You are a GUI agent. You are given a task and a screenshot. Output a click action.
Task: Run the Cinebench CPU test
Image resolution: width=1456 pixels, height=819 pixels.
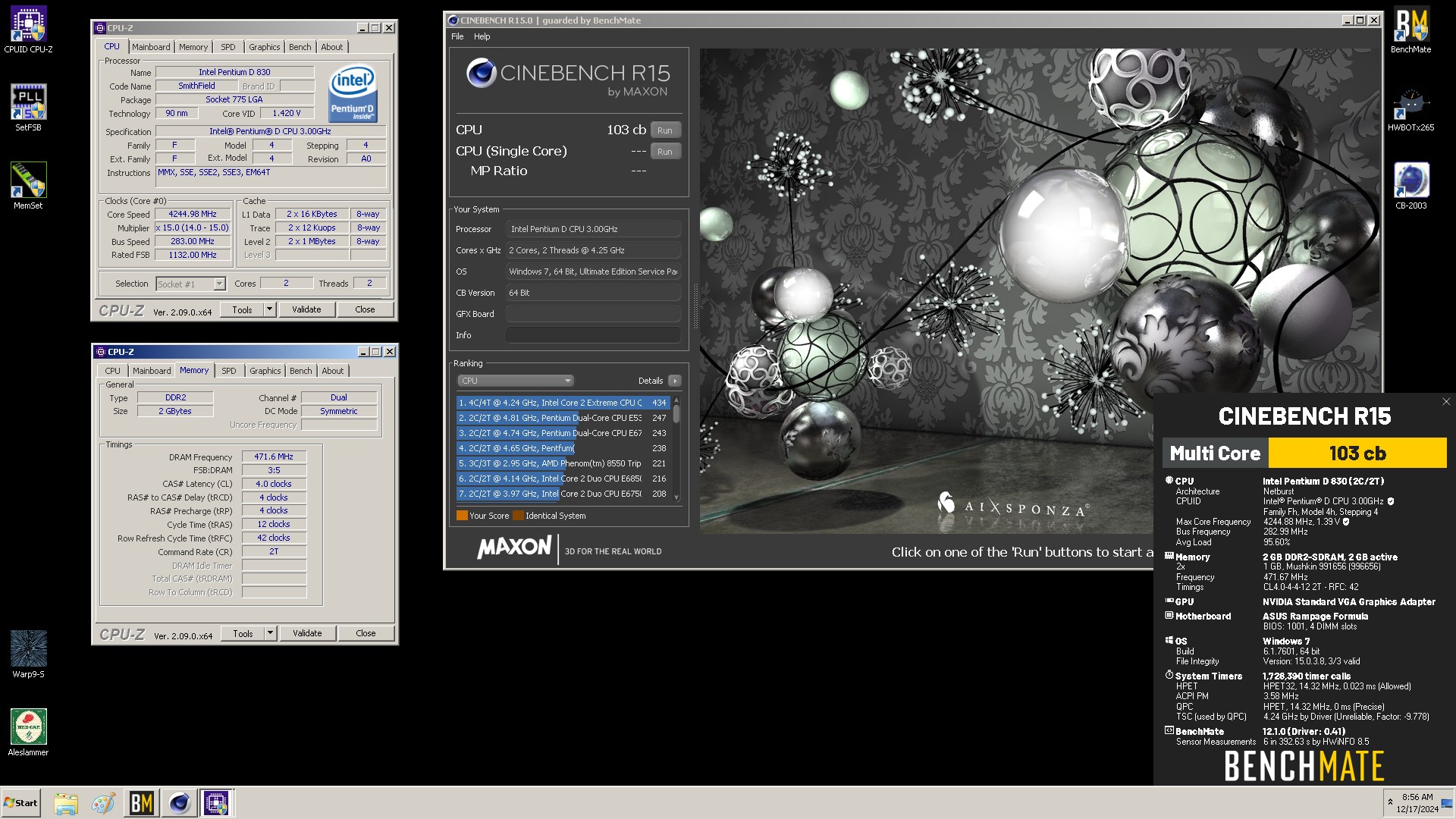[665, 130]
